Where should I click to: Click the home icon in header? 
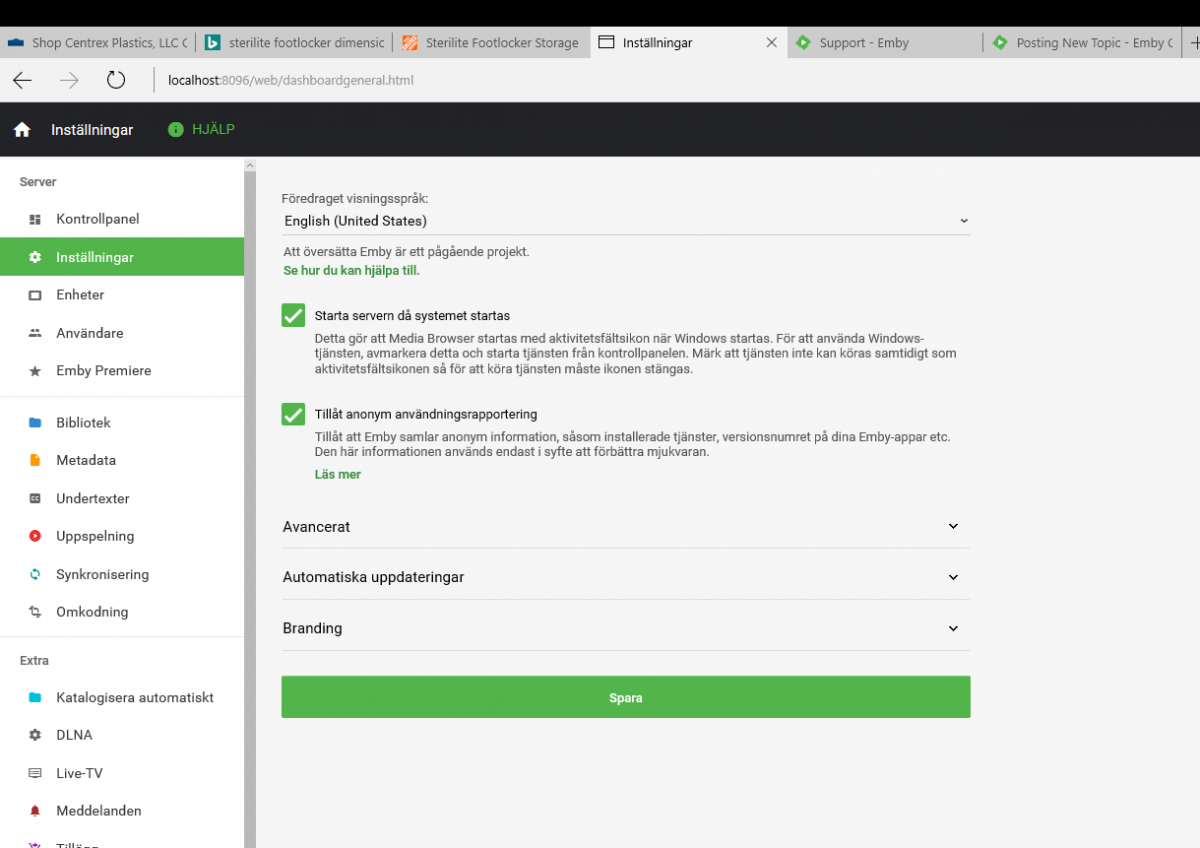(22, 130)
